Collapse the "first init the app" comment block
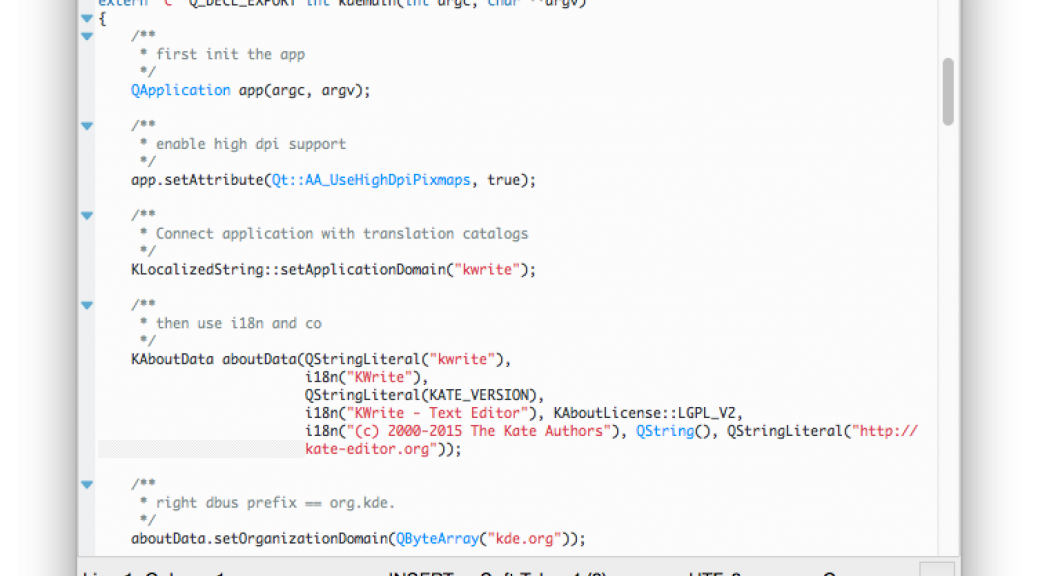1038x576 pixels. pyautogui.click(x=87, y=36)
